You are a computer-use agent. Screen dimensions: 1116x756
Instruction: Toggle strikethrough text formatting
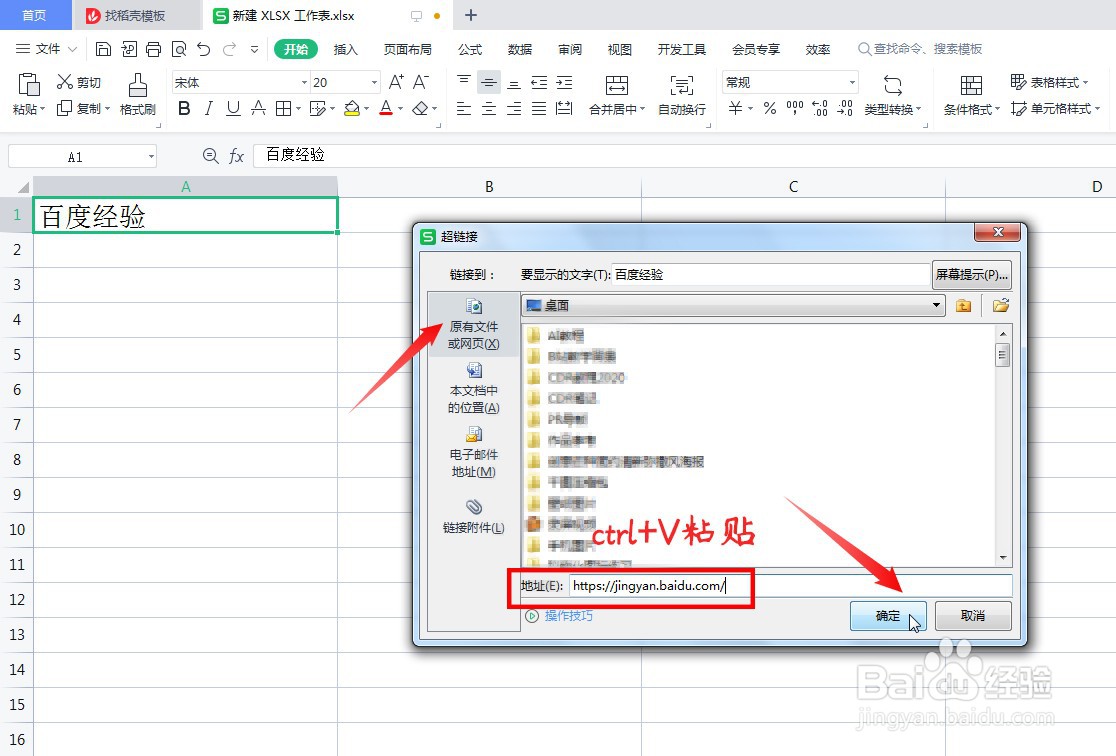pyautogui.click(x=258, y=108)
